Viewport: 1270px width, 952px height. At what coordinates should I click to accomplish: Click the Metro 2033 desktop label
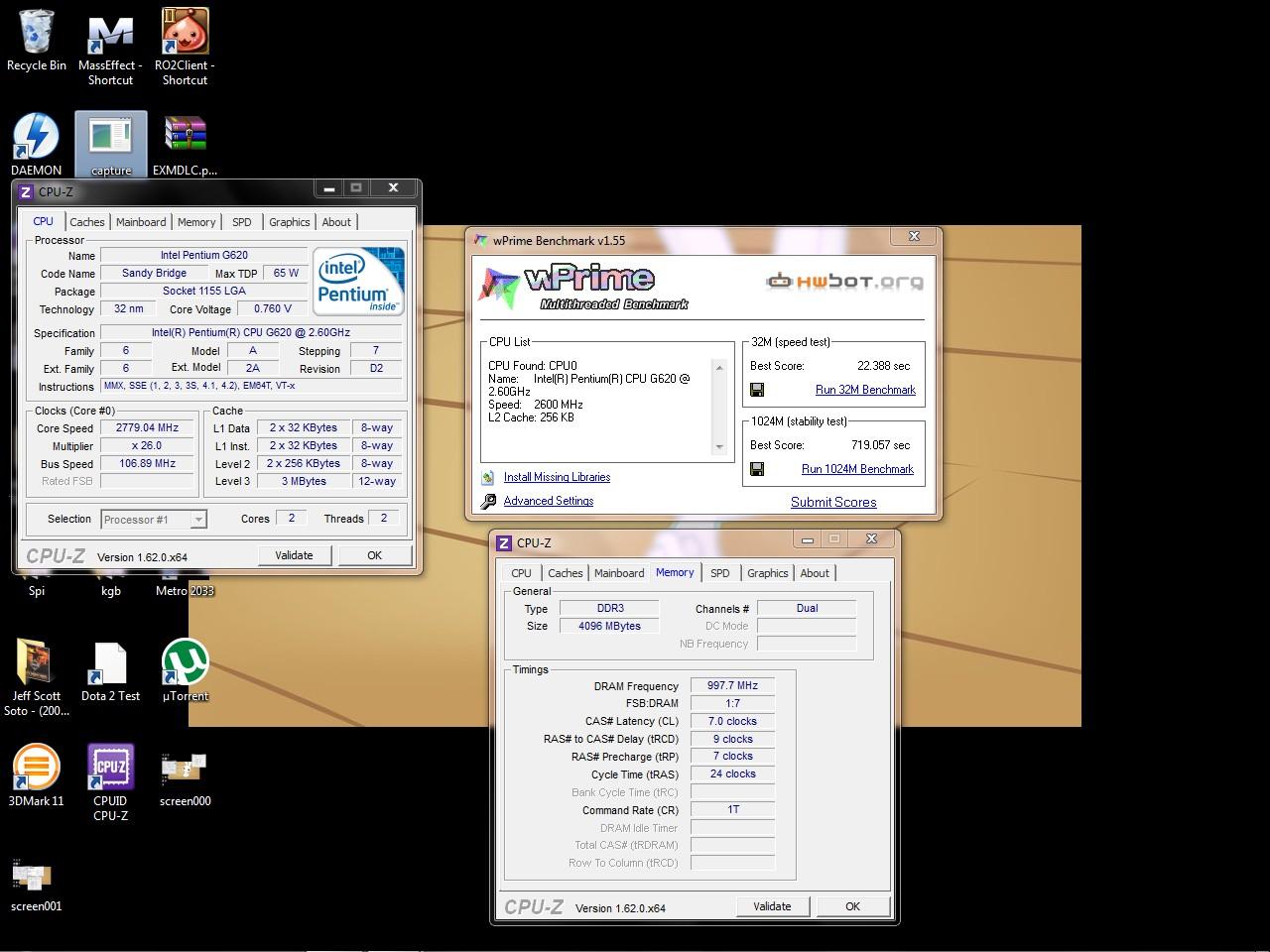185,591
